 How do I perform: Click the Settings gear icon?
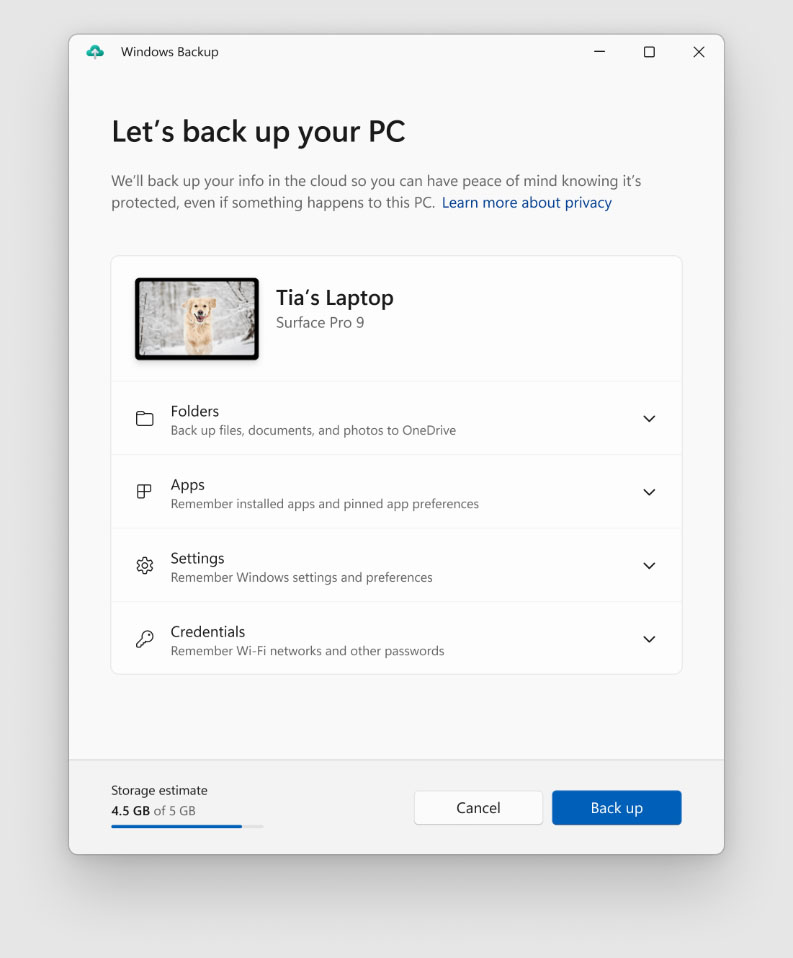point(145,565)
